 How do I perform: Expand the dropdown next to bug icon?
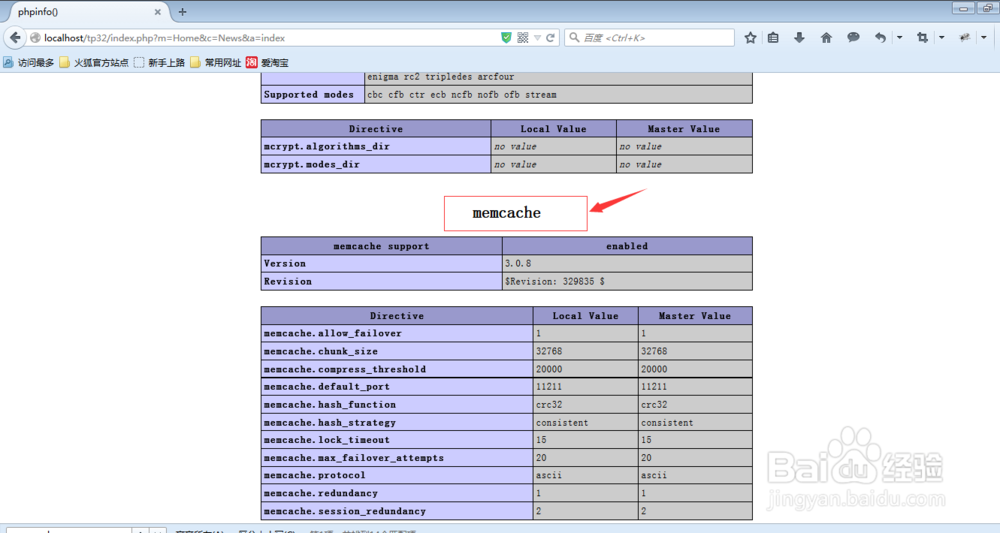pyautogui.click(x=983, y=38)
